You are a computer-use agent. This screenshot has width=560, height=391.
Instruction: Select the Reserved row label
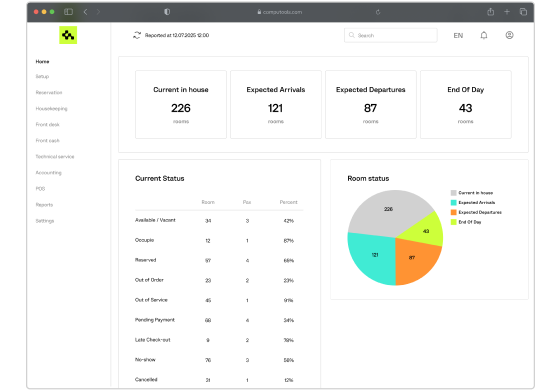145,260
